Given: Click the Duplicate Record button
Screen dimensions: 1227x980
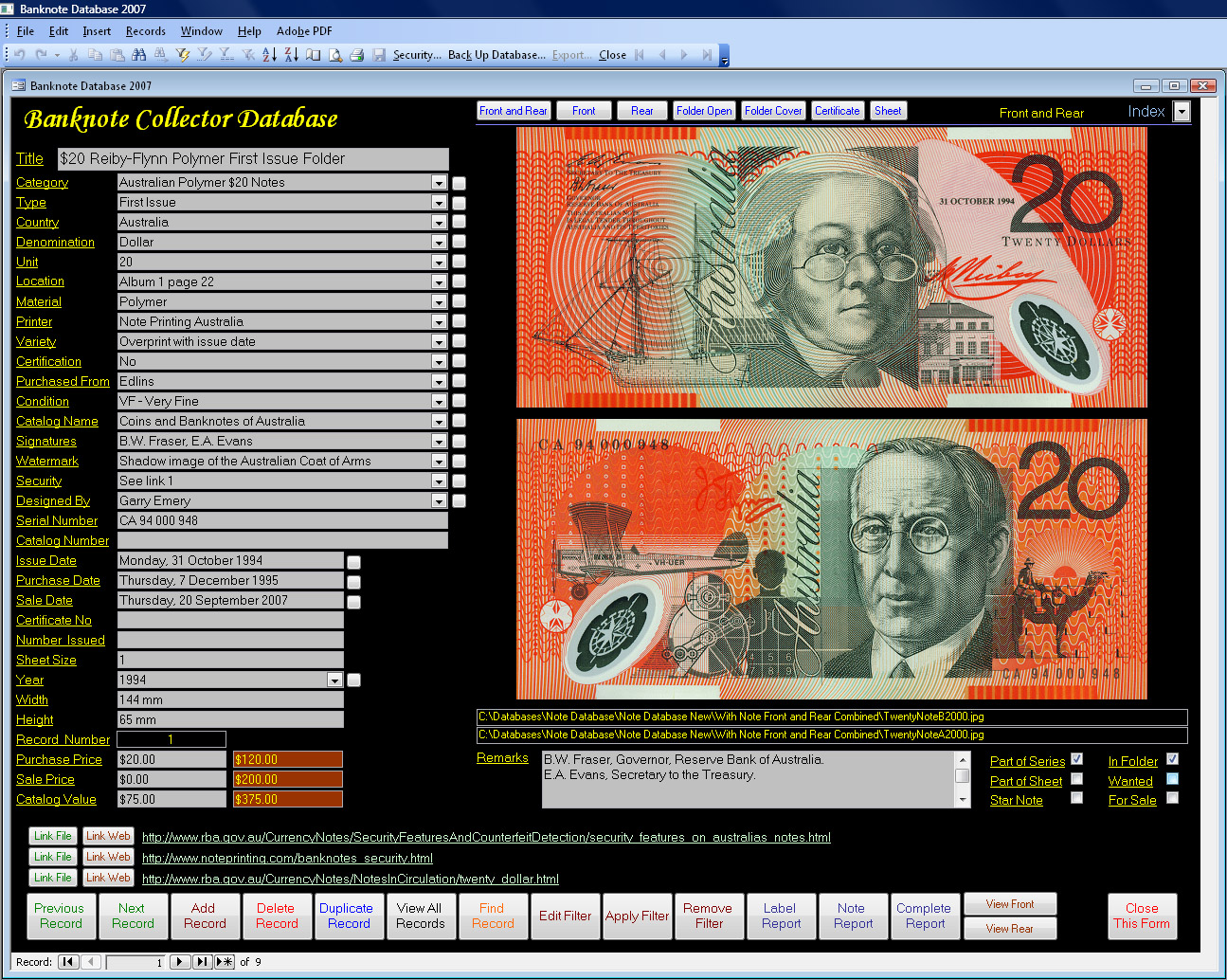Looking at the screenshot, I should 349,916.
